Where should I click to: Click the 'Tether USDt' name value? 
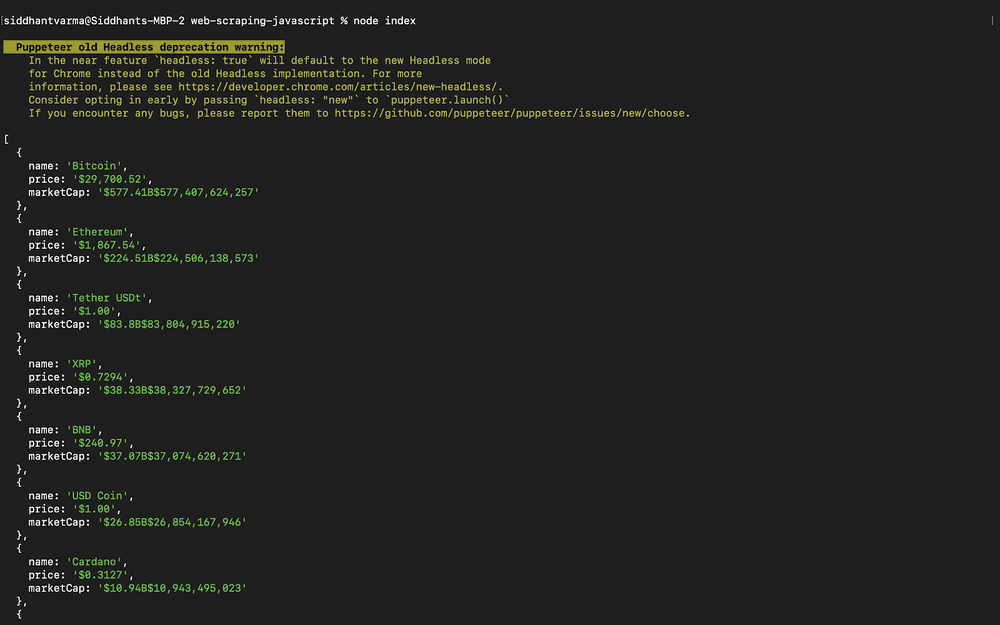[x=107, y=298]
